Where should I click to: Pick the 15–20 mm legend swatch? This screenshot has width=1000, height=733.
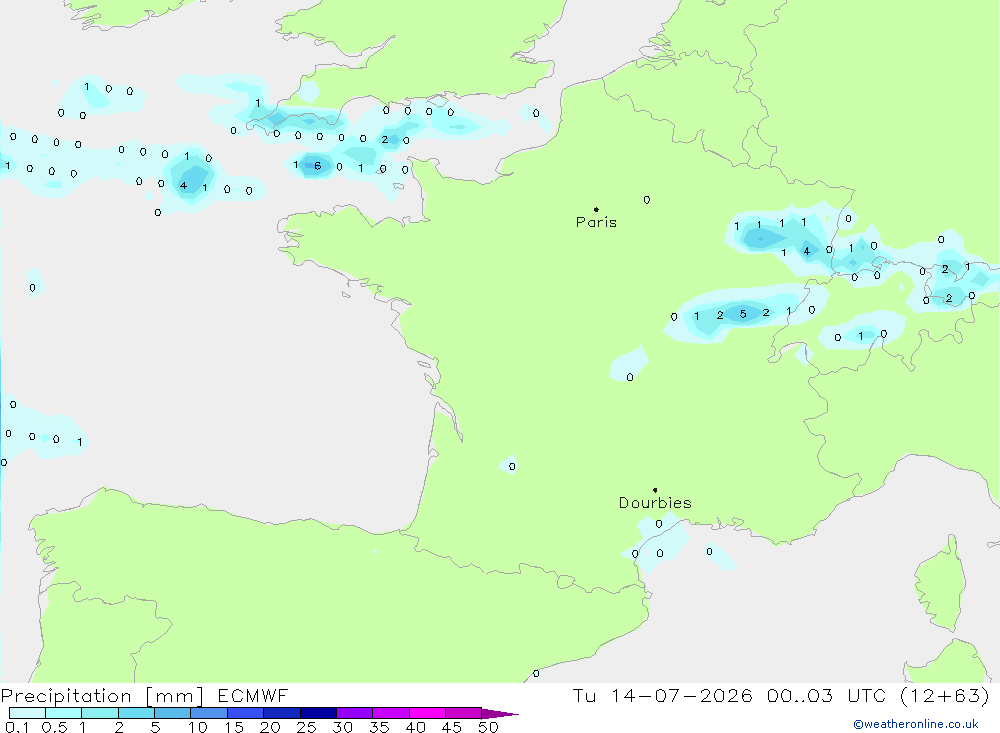[x=245, y=713]
